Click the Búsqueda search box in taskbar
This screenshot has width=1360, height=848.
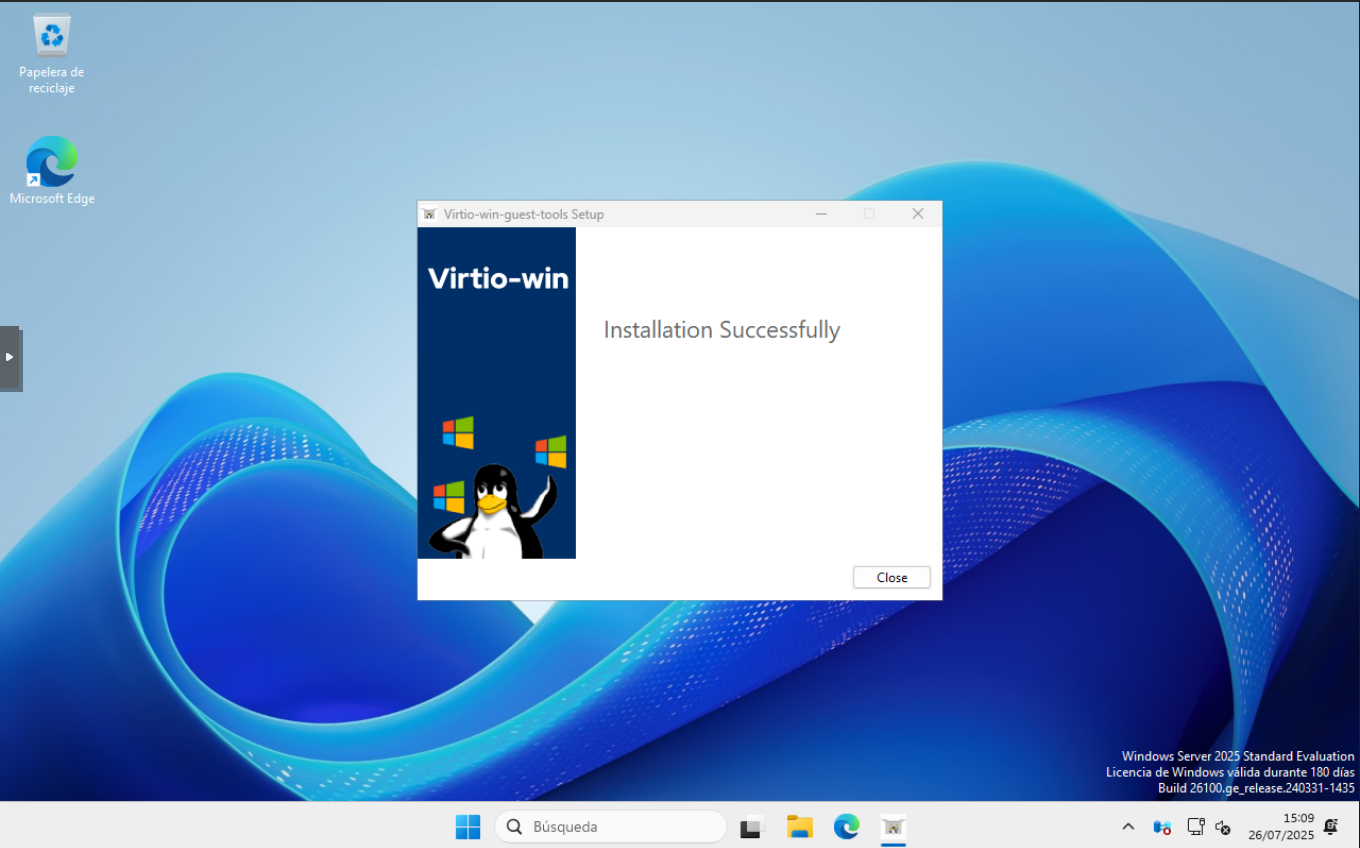(611, 827)
